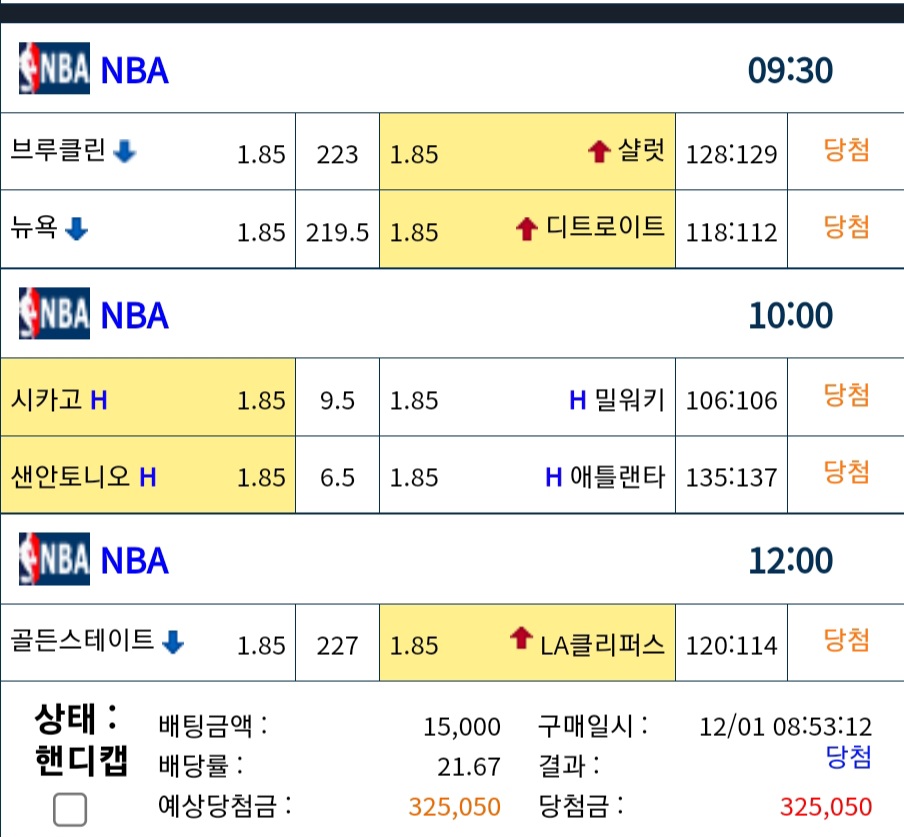Image resolution: width=904 pixels, height=837 pixels.
Task: Open the NBA league link at 12:00
Action: click(x=134, y=561)
